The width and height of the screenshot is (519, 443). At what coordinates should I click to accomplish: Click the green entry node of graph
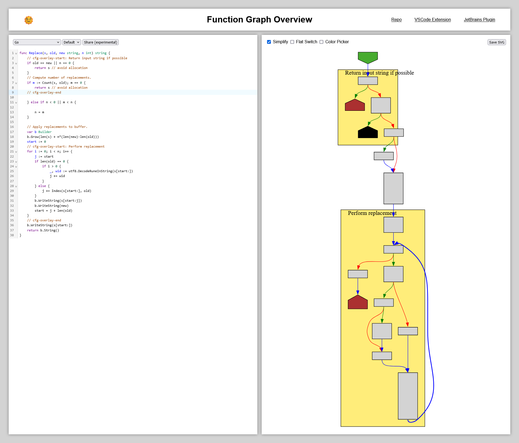(368, 57)
